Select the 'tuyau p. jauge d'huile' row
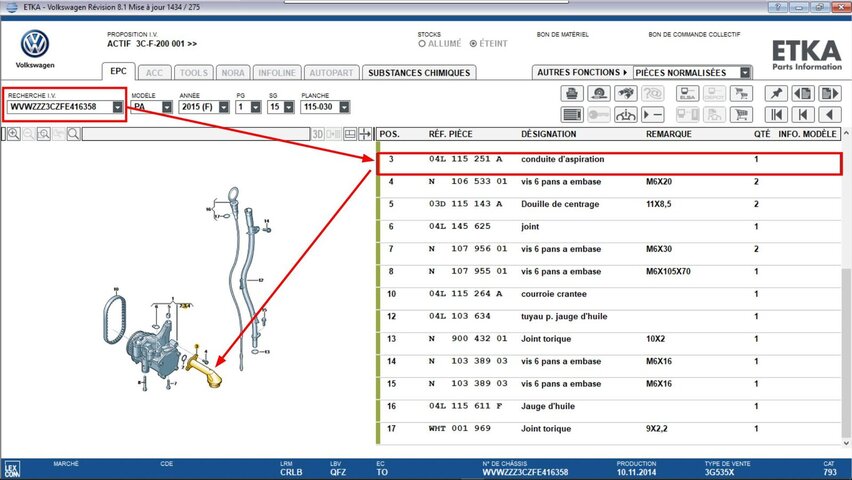 tap(609, 321)
